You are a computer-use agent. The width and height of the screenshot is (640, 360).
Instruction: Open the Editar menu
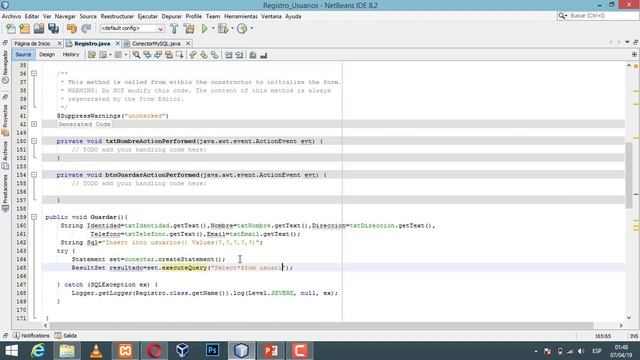point(32,16)
